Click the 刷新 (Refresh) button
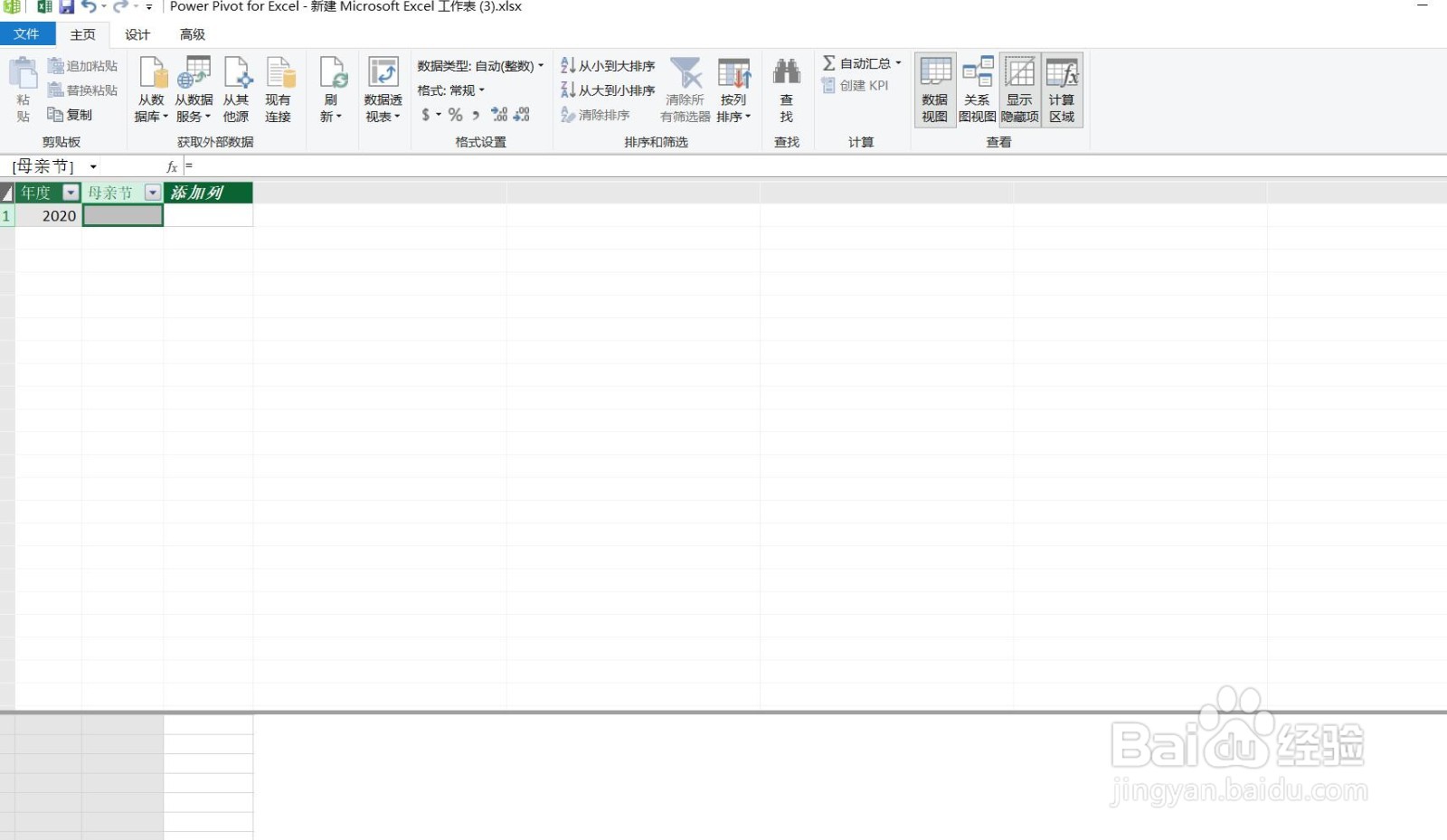1447x840 pixels. tap(331, 90)
